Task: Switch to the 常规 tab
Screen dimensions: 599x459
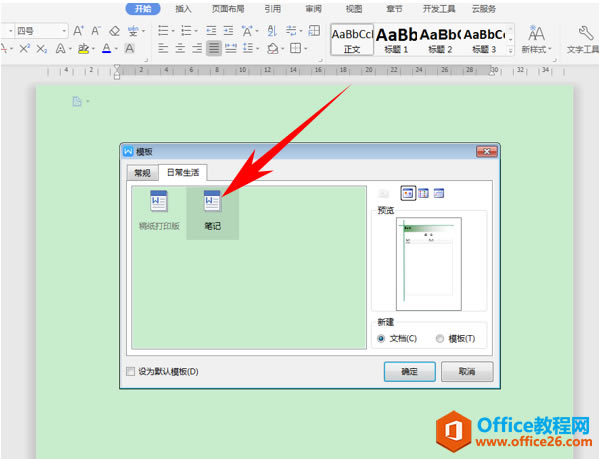Action: 142,173
